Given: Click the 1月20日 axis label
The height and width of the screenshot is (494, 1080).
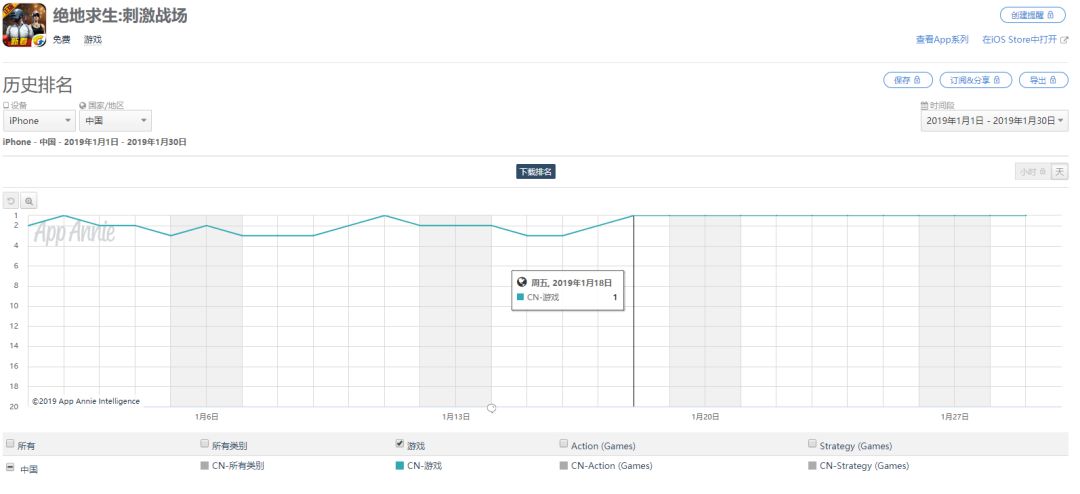Looking at the screenshot, I should tap(705, 417).
